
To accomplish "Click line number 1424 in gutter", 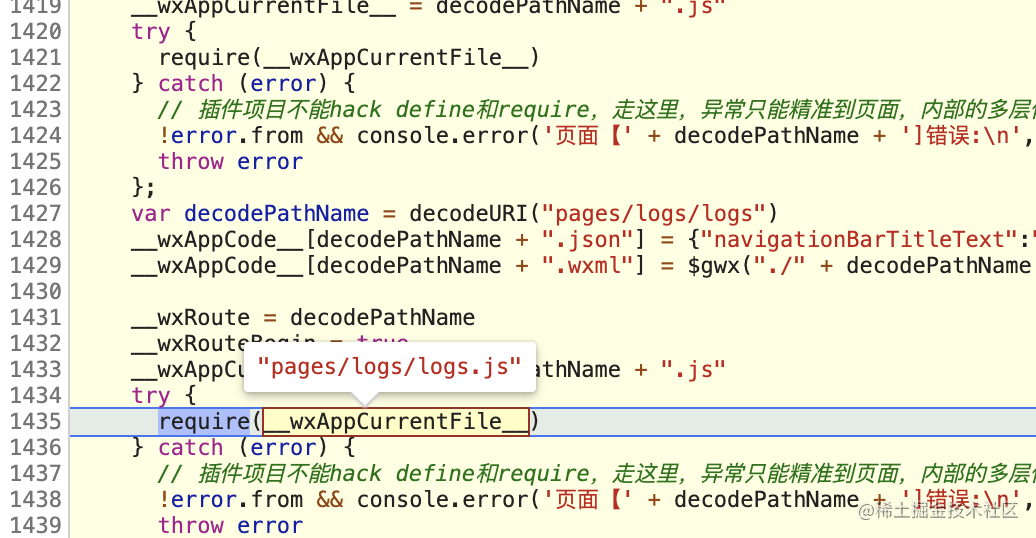I will click(35, 135).
